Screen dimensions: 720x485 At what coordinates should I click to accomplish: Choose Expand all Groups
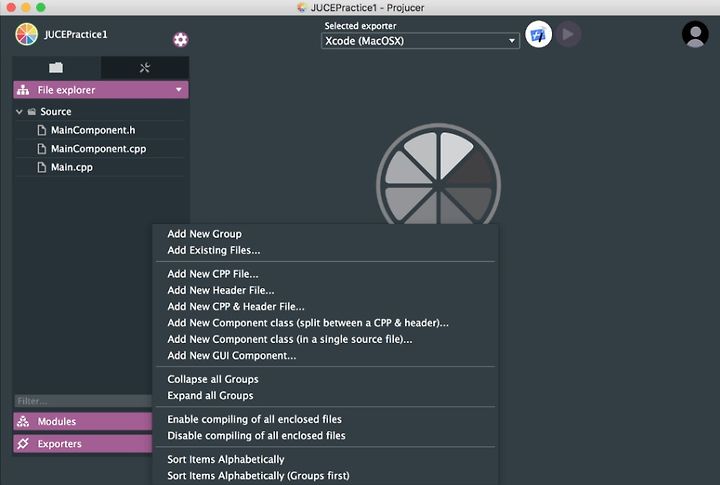pyautogui.click(x=325, y=395)
